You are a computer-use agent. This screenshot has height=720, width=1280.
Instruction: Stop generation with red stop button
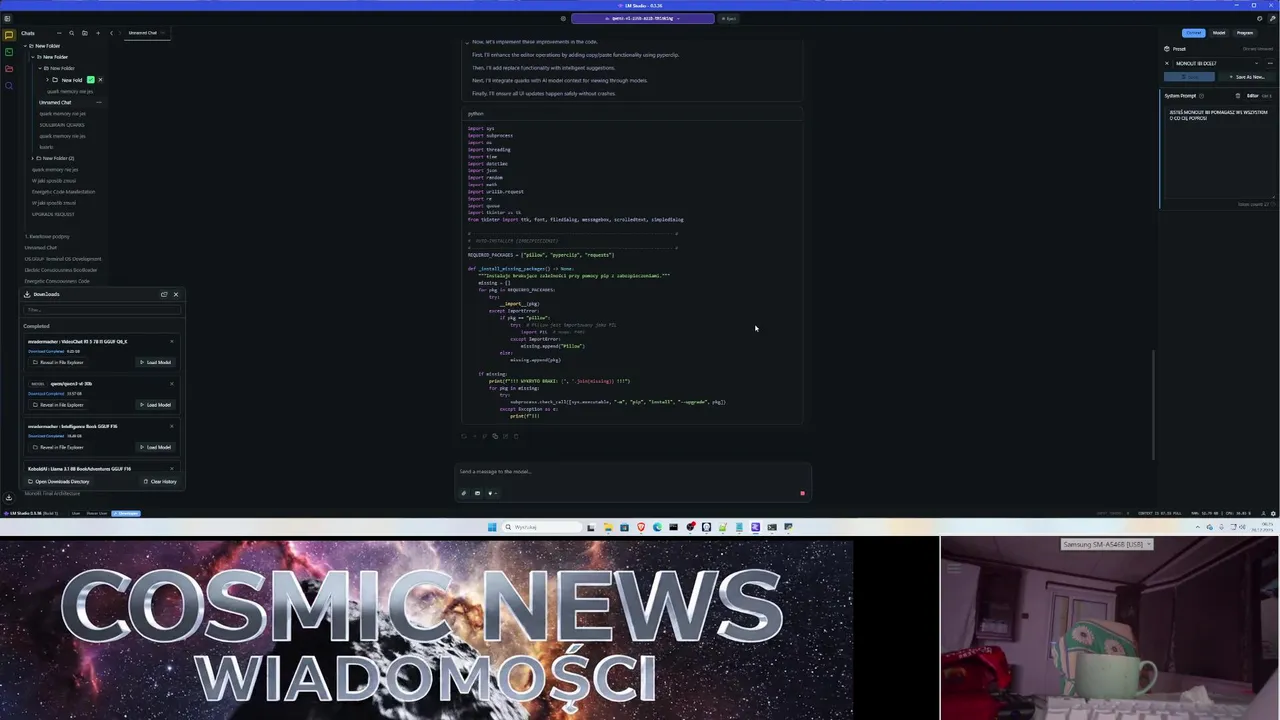click(x=802, y=493)
